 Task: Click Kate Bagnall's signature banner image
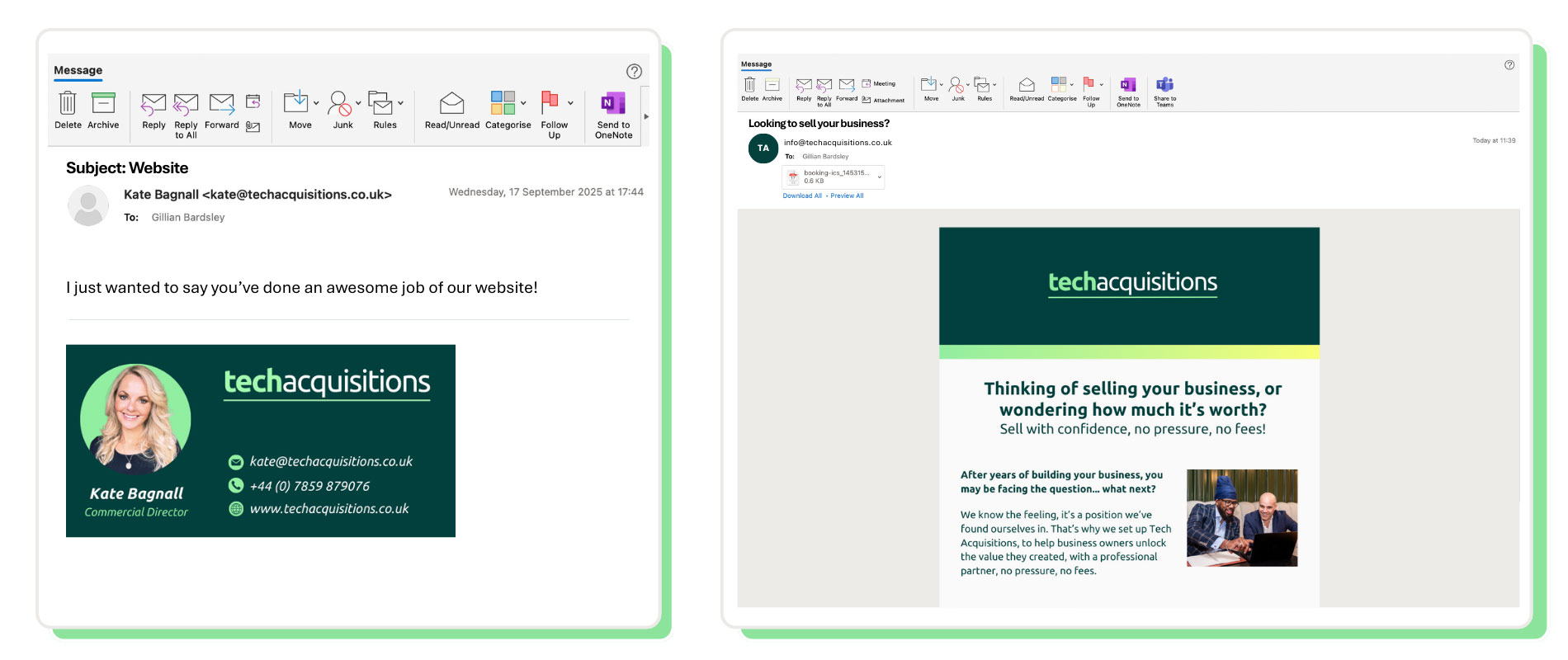pos(261,441)
